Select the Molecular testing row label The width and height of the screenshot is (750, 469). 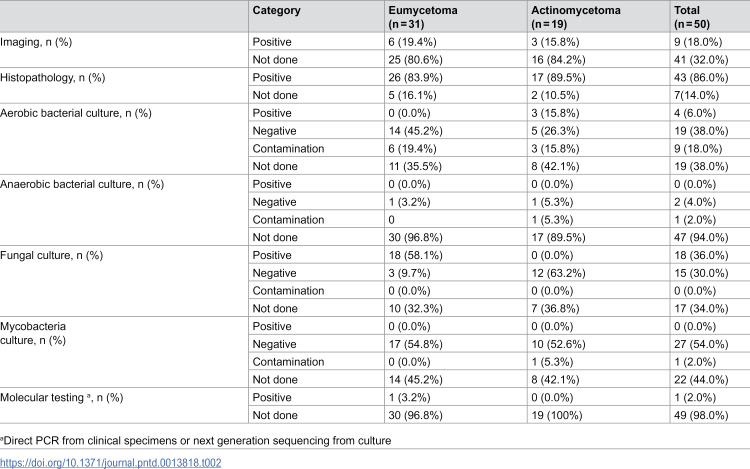point(61,397)
